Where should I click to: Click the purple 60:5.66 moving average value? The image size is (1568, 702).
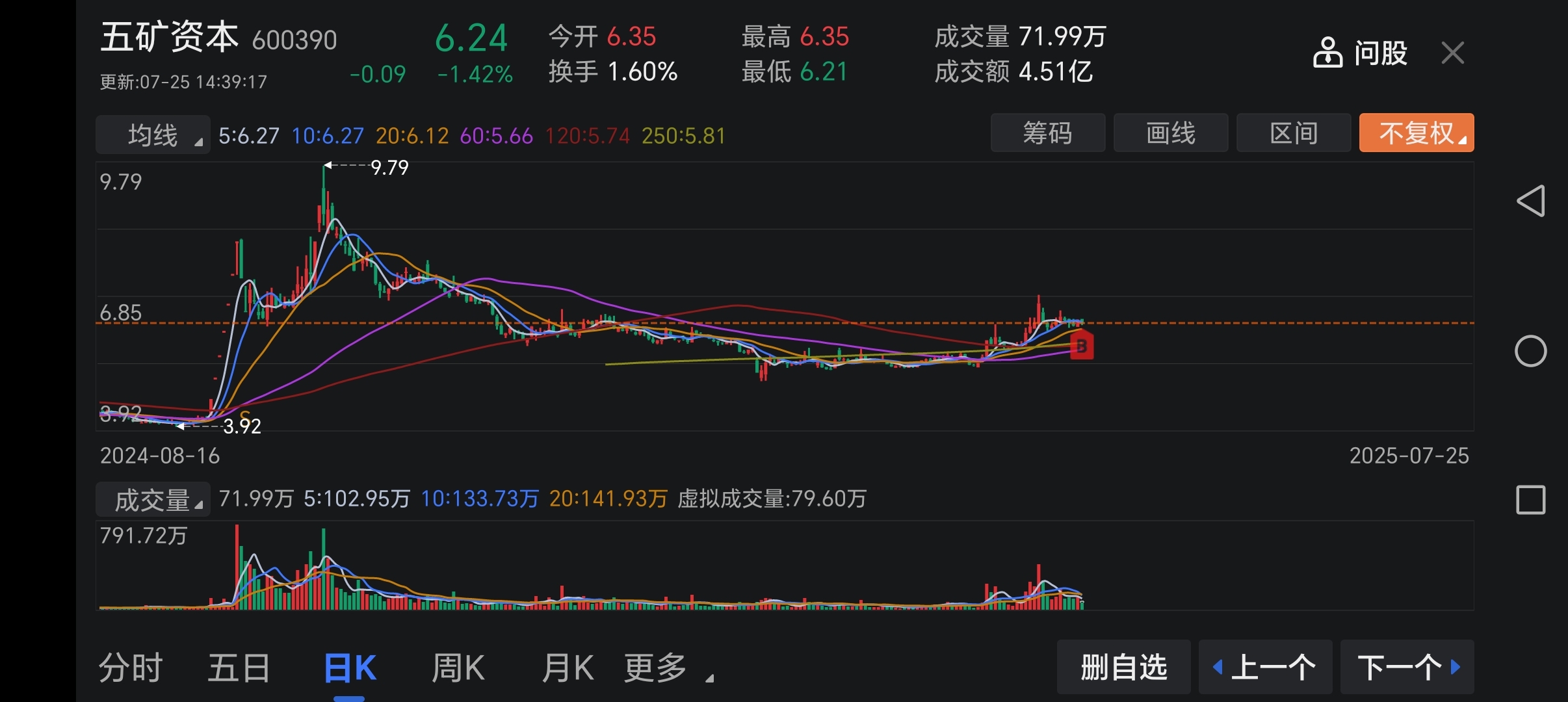point(497,136)
